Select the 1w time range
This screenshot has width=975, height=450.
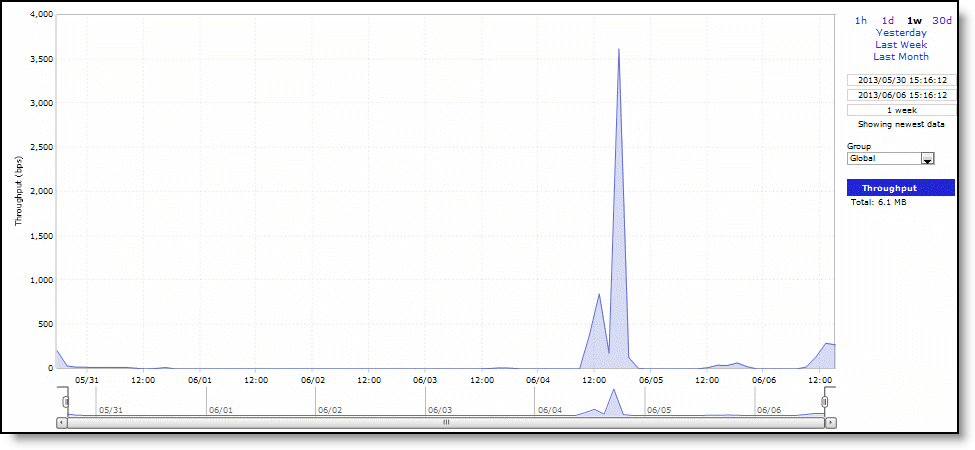point(914,20)
